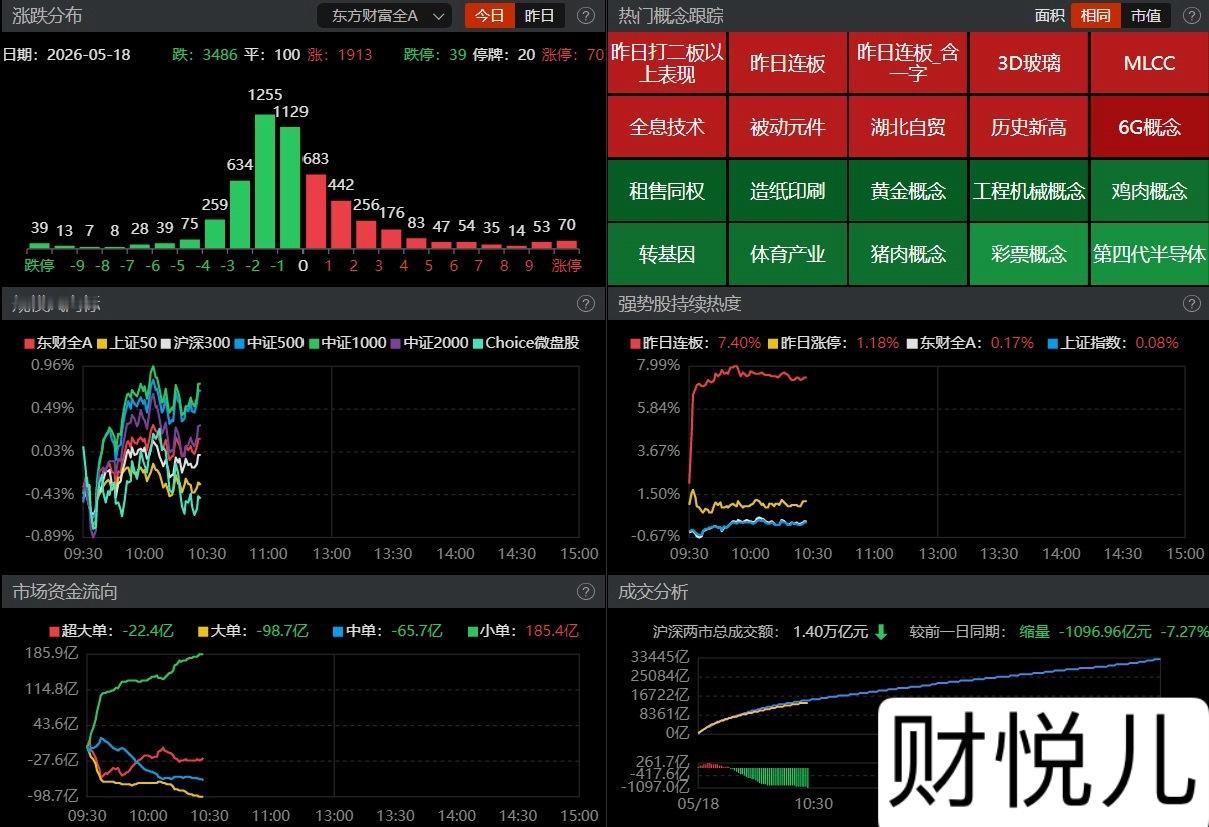Switch distribution to 昨日
Viewport: 1209px width, 827px height.
[540, 16]
